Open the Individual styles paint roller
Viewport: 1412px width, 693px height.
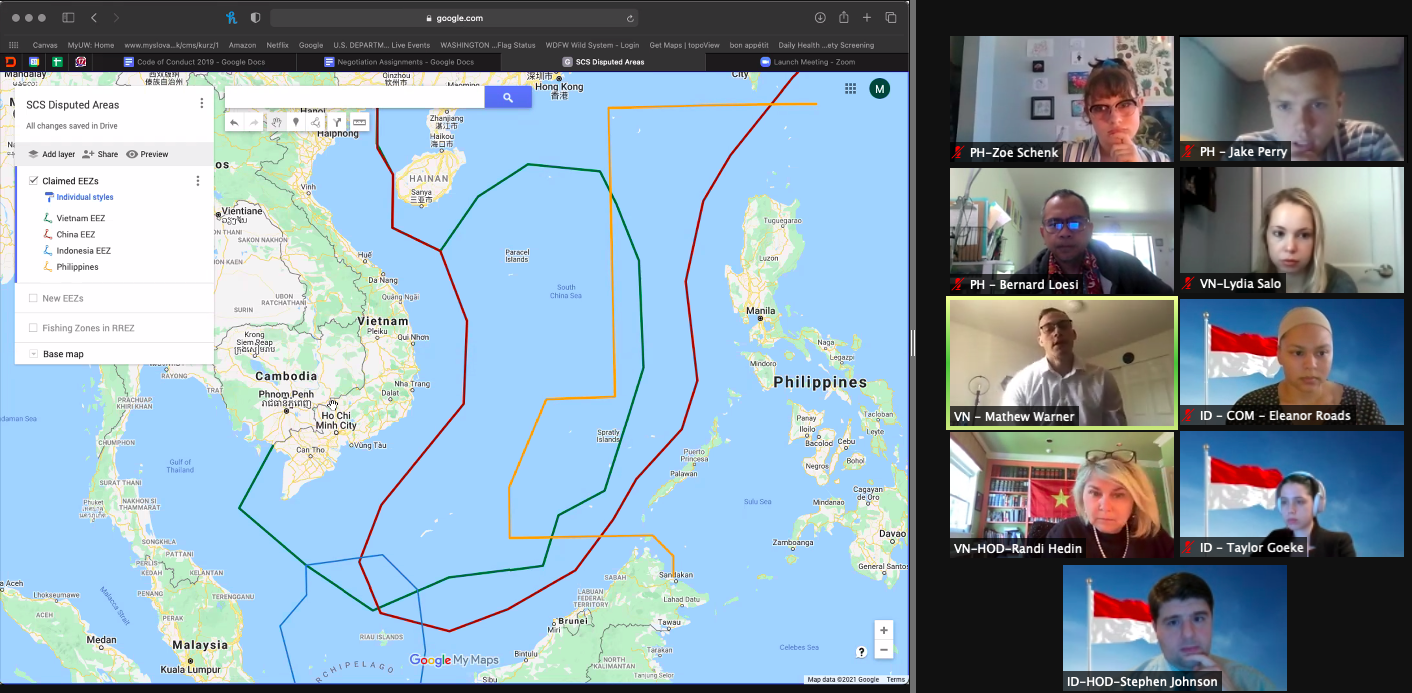click(49, 198)
